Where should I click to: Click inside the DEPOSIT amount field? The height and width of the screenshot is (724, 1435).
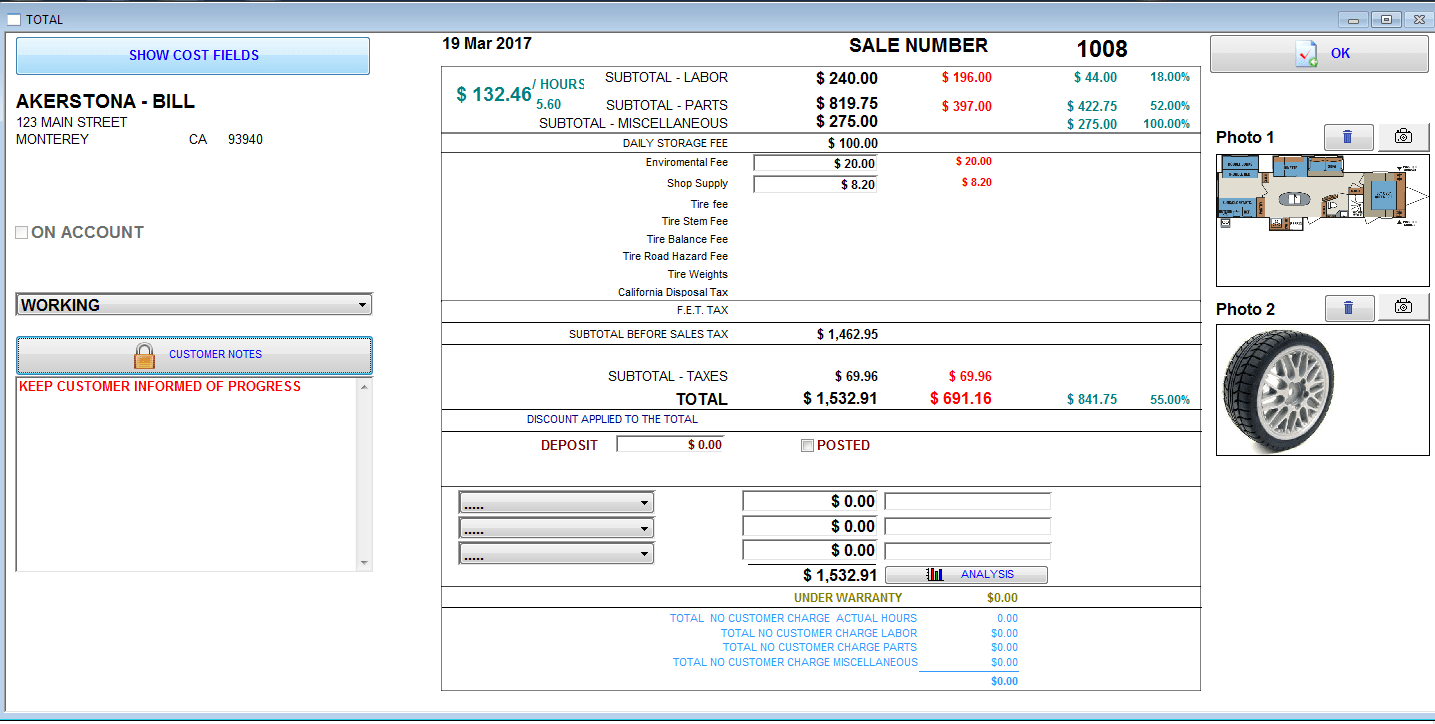[x=670, y=444]
